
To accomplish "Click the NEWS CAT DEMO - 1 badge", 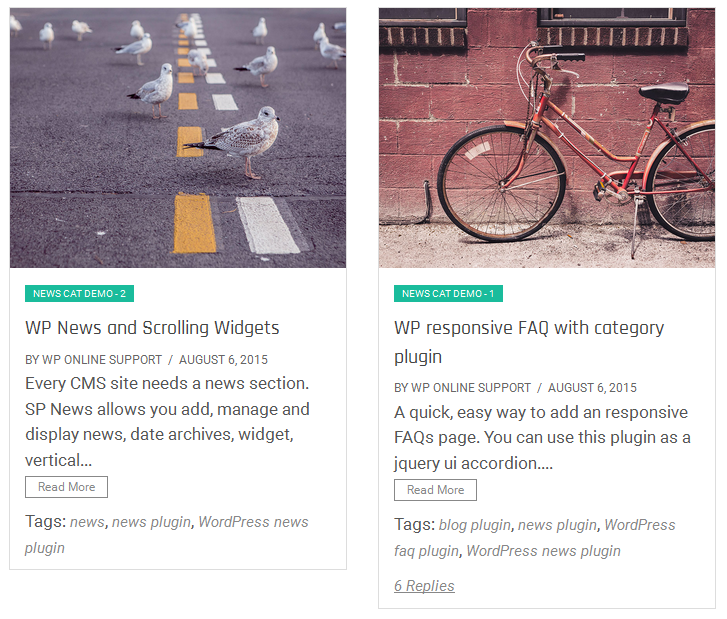I will tap(448, 294).
